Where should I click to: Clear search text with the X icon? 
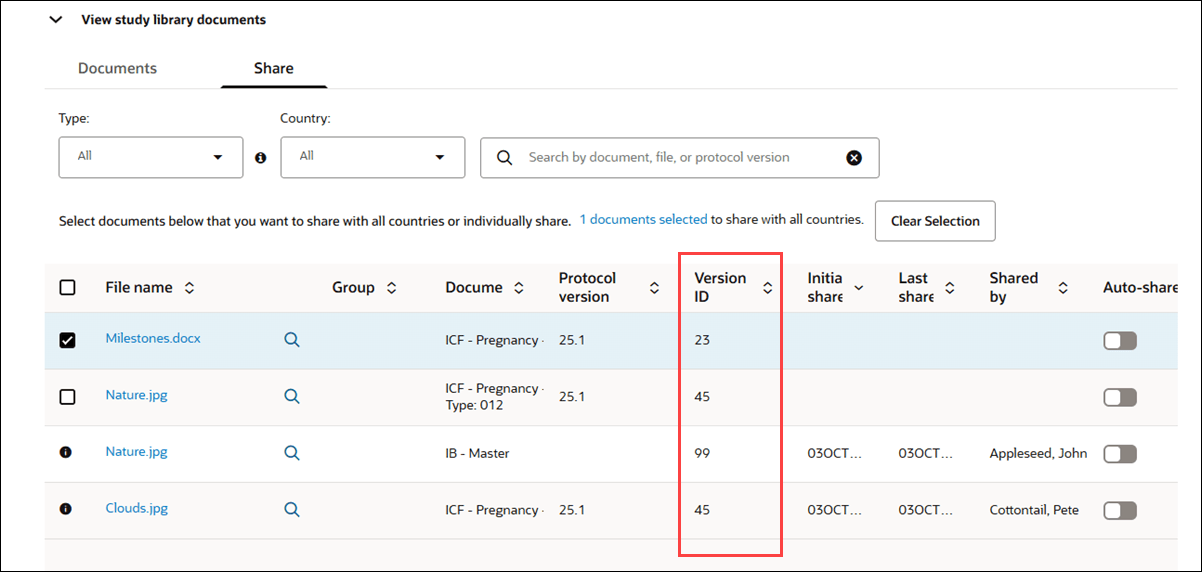[854, 158]
